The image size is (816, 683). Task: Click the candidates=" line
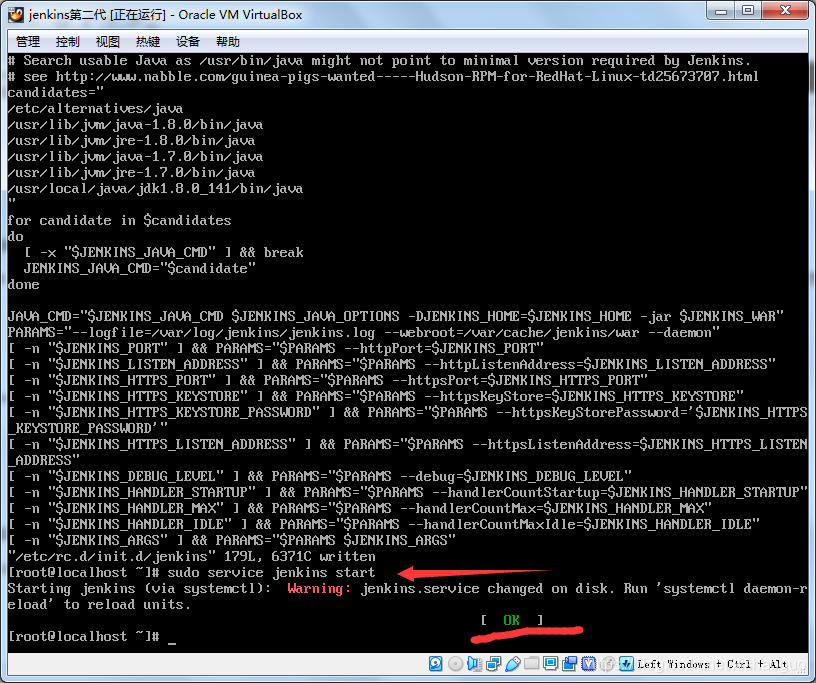tap(56, 93)
